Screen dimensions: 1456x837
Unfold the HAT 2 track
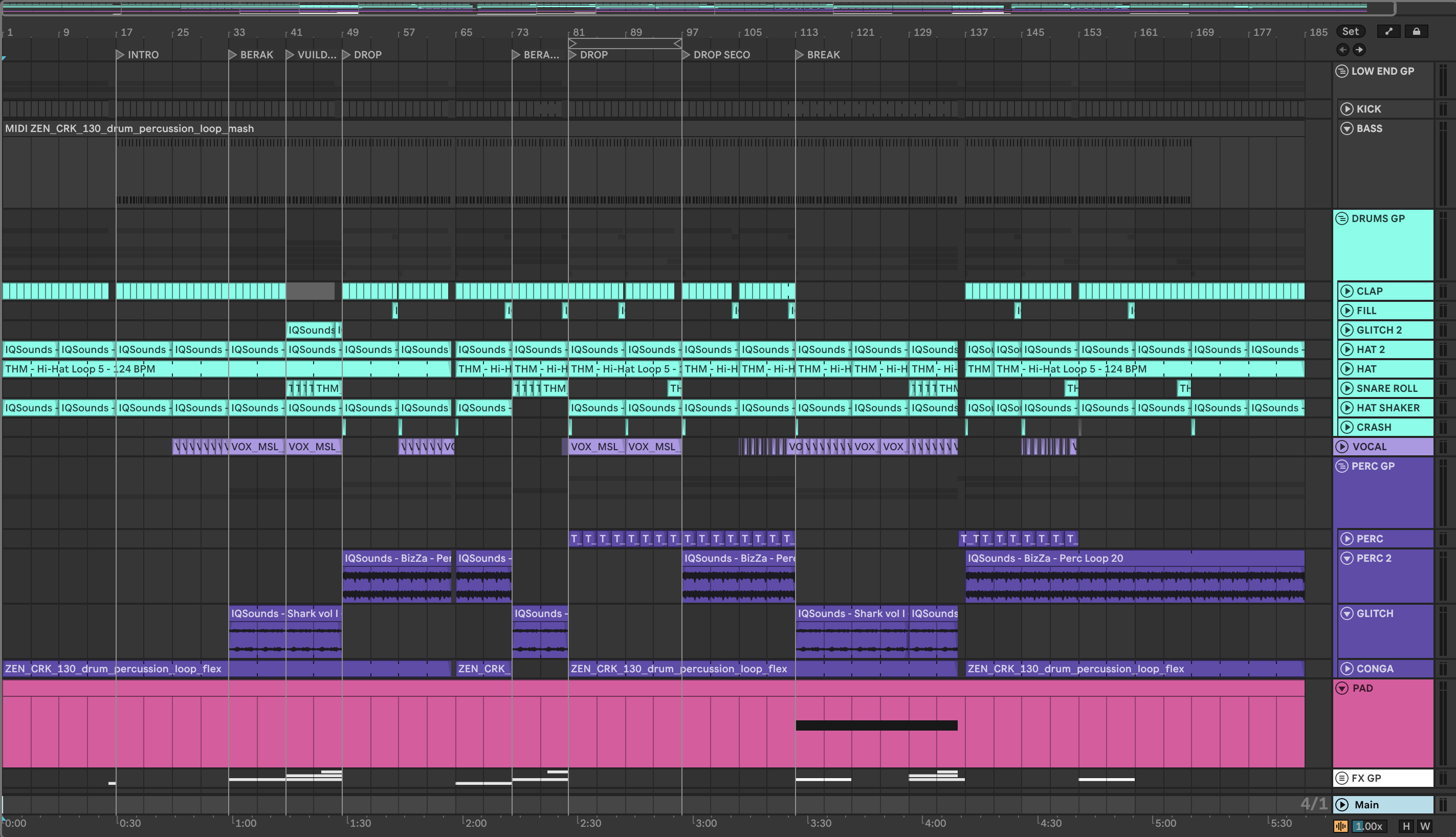coord(1347,350)
